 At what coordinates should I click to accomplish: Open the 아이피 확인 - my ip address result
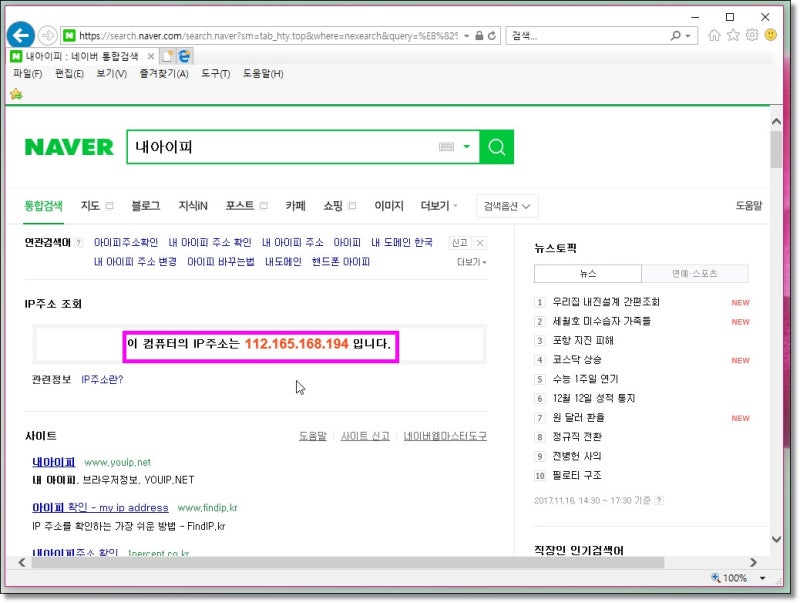pyautogui.click(x=100, y=508)
